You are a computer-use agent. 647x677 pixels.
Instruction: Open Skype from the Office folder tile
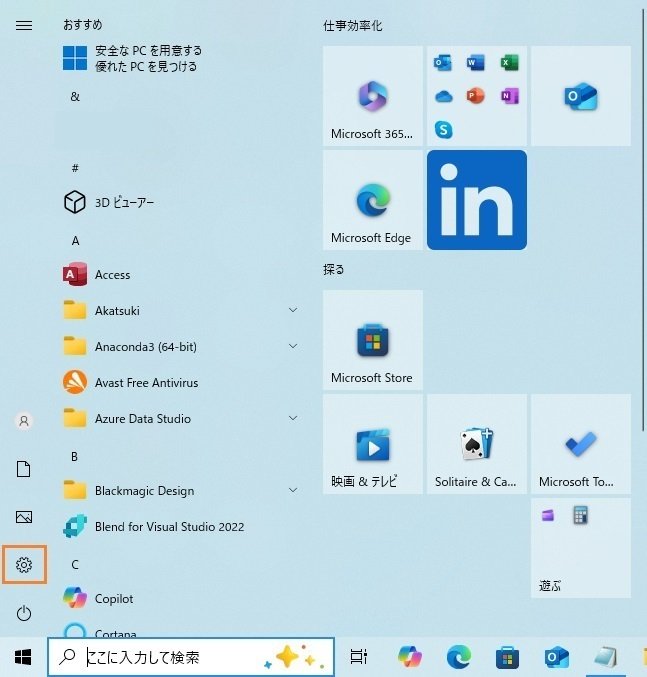(443, 129)
